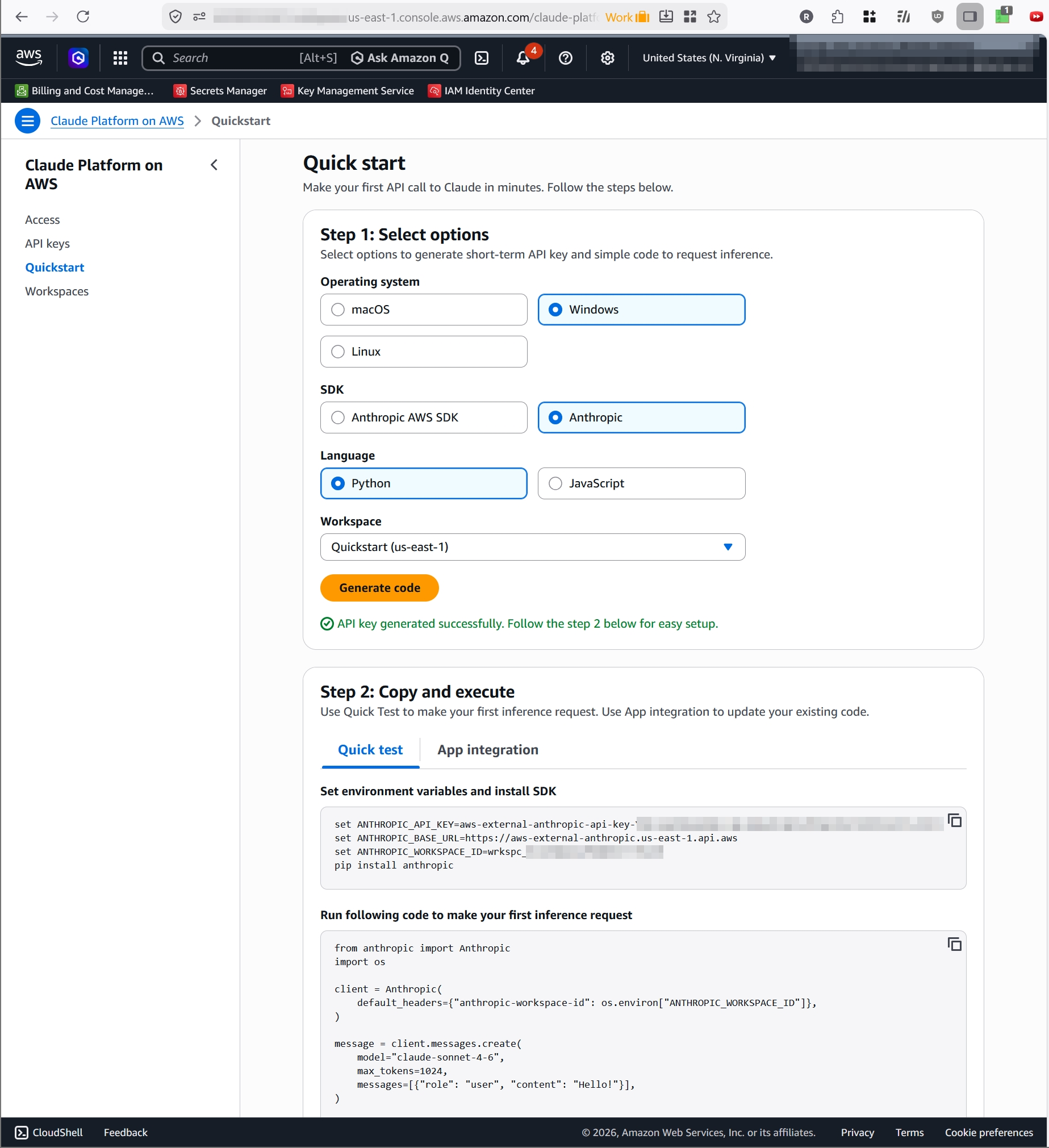Click the QR grid icon in address bar
The image size is (1049, 1148).
(690, 16)
